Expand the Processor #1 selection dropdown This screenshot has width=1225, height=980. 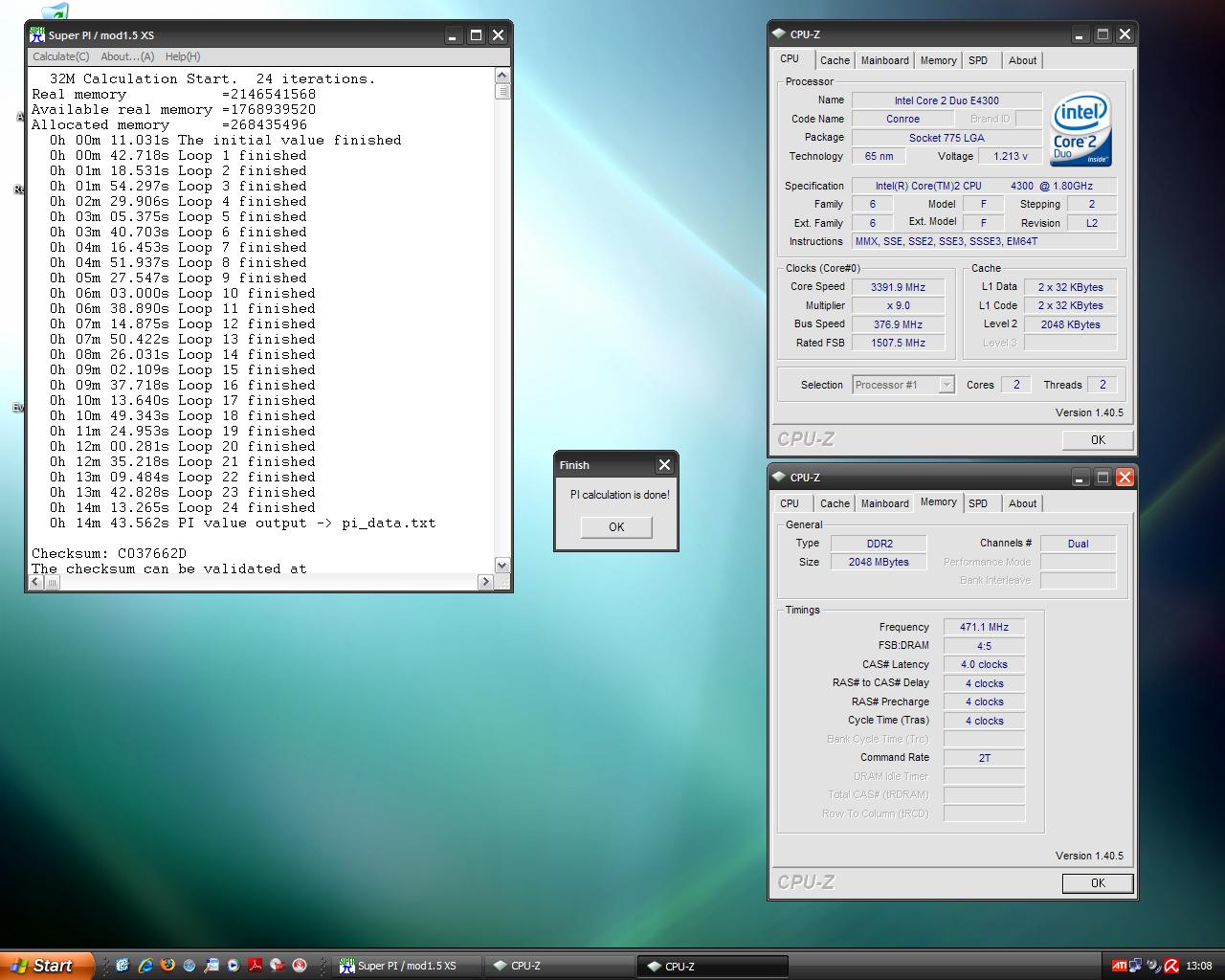coord(946,385)
